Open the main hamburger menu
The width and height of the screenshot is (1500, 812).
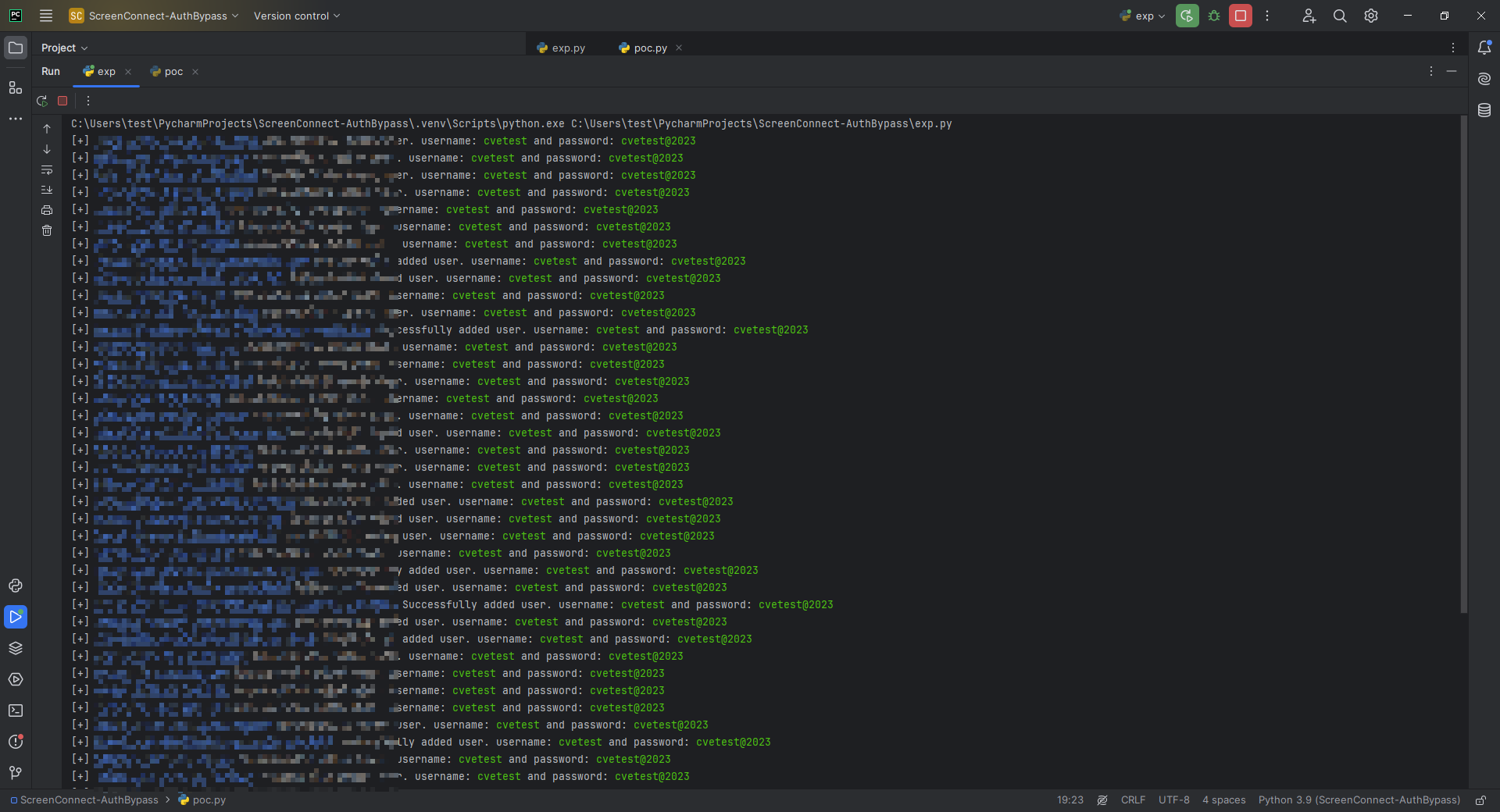pos(46,16)
